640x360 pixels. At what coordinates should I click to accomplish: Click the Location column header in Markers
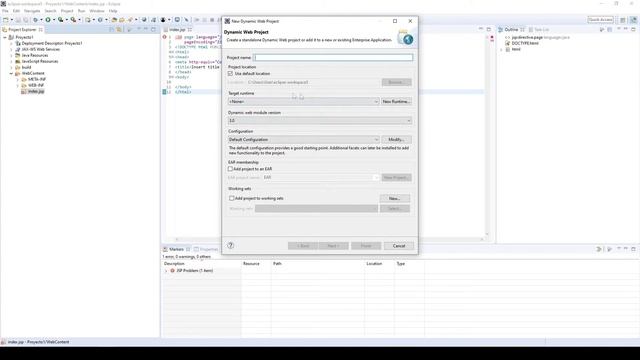click(380, 264)
